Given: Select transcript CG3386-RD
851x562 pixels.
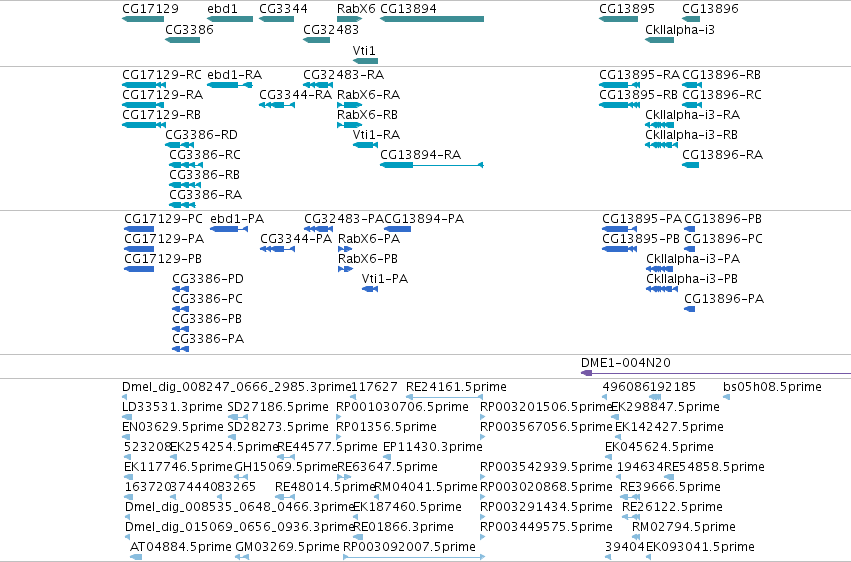Looking at the screenshot, I should coord(180,145).
